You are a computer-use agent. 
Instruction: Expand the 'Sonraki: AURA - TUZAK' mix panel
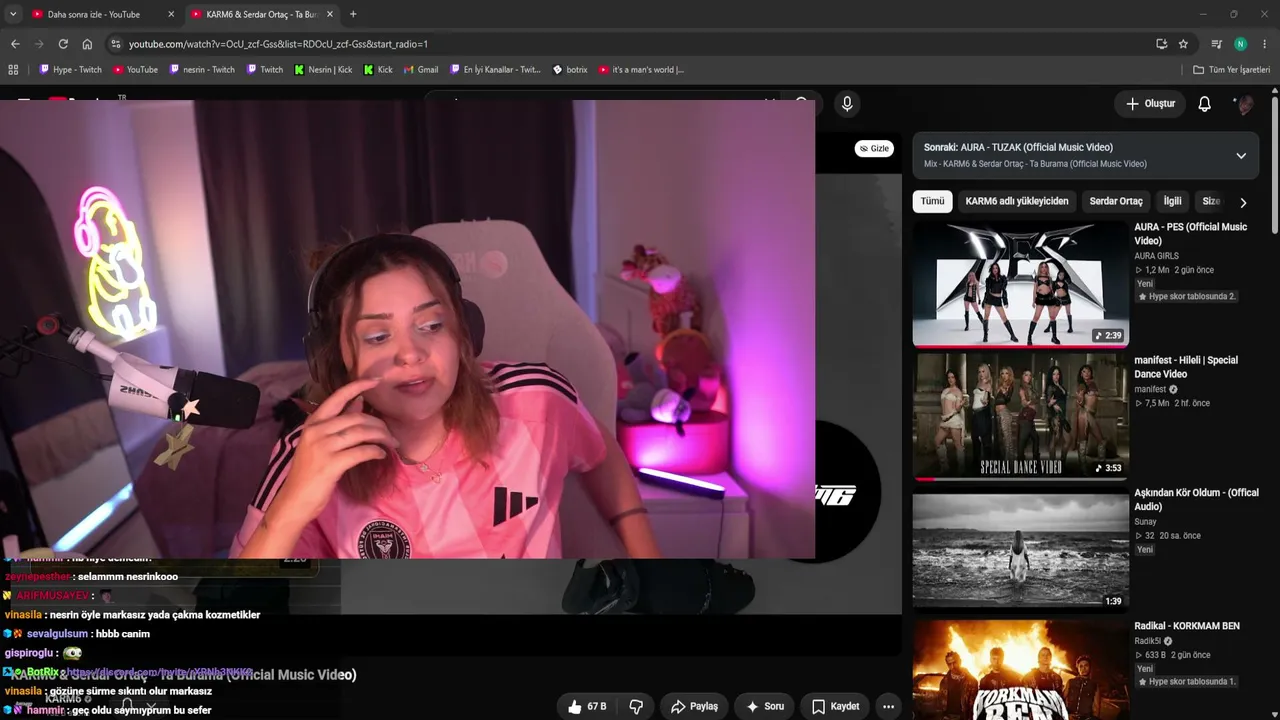click(1241, 156)
